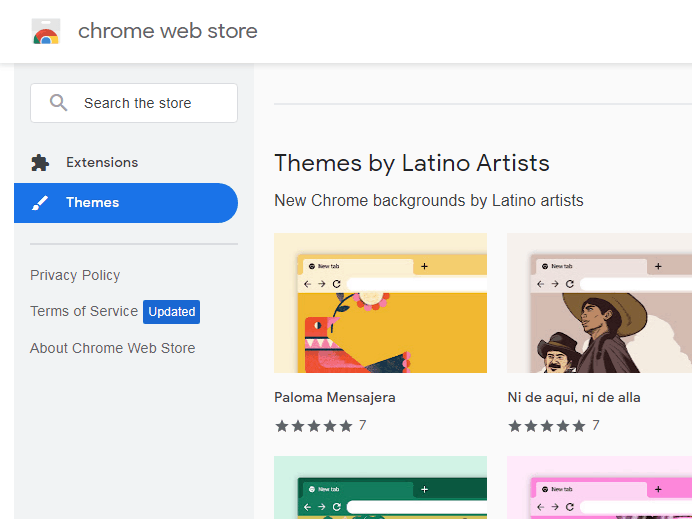The image size is (692, 519).
Task: Open the Privacy Policy link
Action: (75, 275)
